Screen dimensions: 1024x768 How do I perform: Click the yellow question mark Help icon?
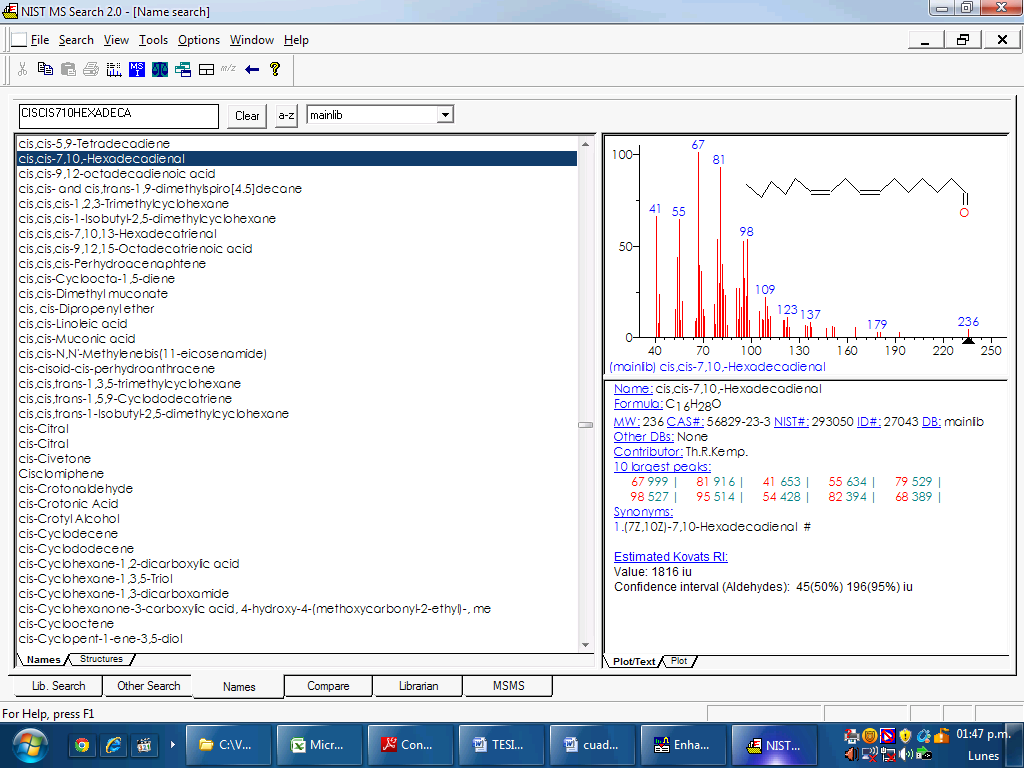click(x=275, y=69)
